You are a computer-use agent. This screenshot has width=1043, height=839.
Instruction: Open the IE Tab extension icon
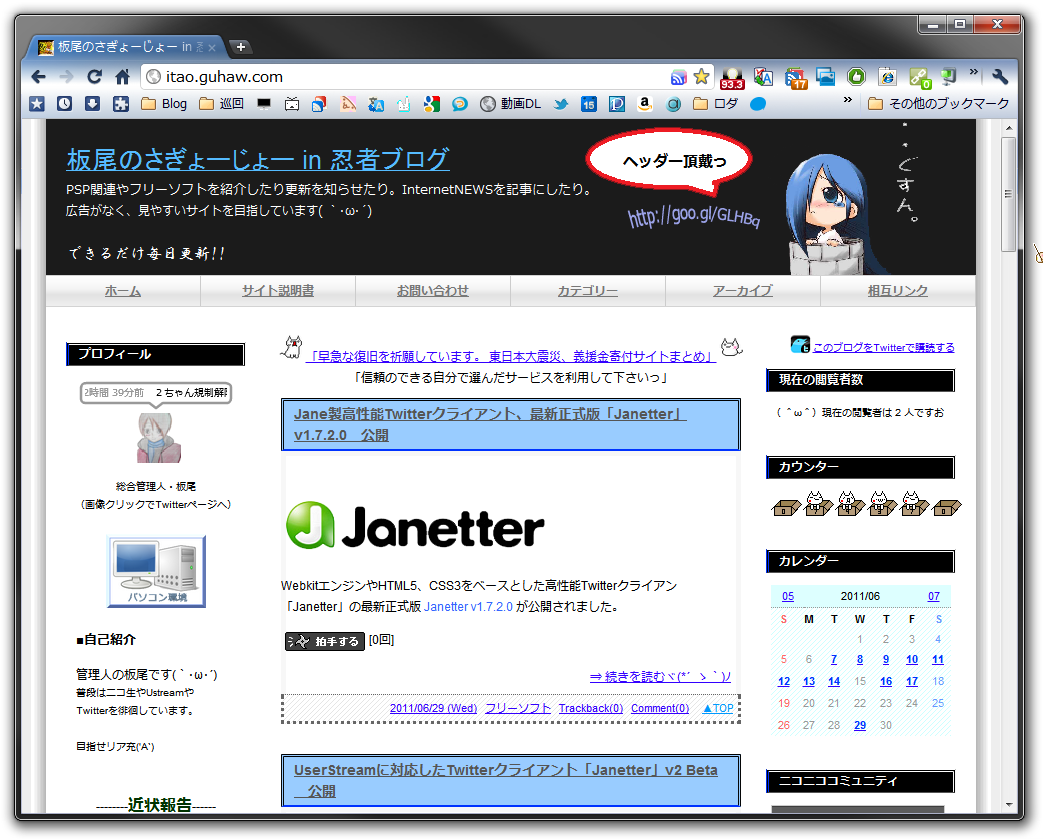(887, 77)
